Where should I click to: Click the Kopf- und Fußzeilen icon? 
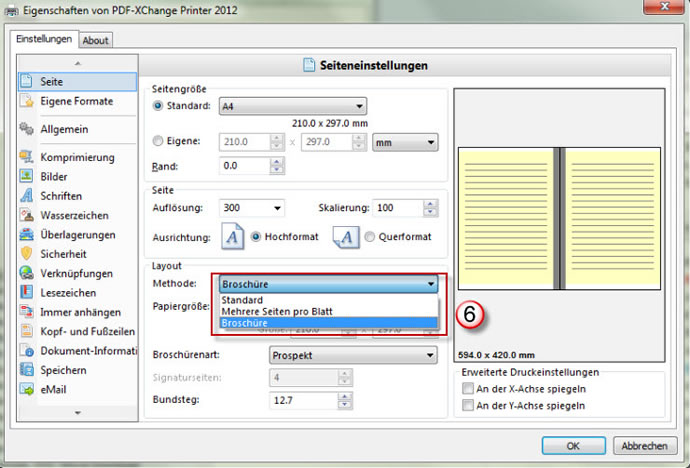(26, 331)
